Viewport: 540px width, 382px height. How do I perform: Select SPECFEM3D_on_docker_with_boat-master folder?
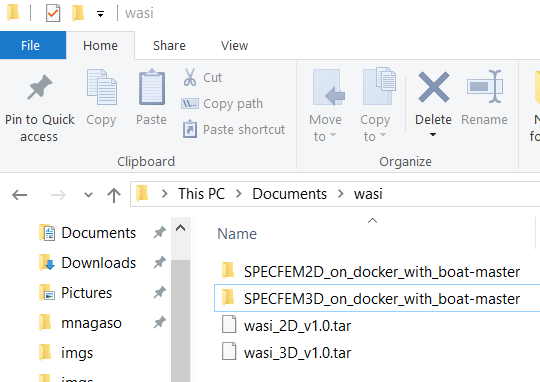tap(377, 298)
